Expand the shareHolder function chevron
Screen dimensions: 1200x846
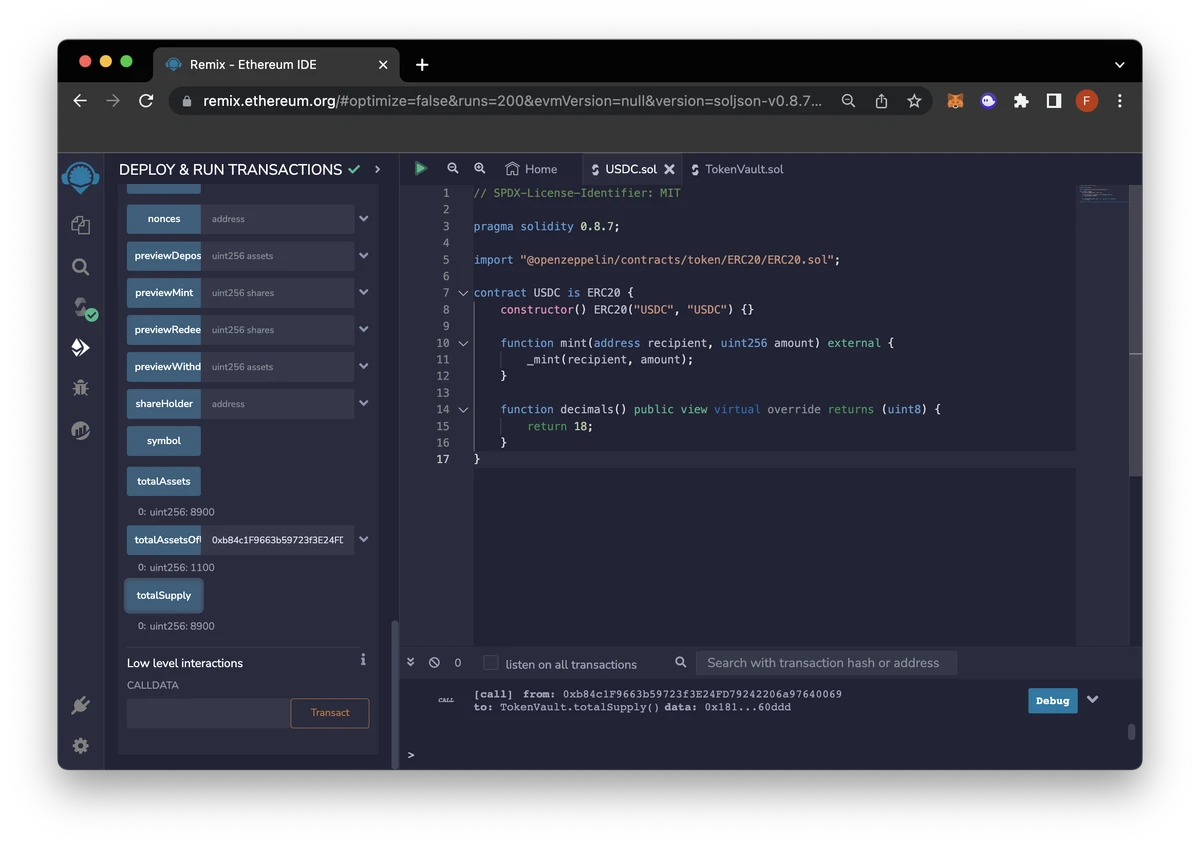pyautogui.click(x=364, y=404)
